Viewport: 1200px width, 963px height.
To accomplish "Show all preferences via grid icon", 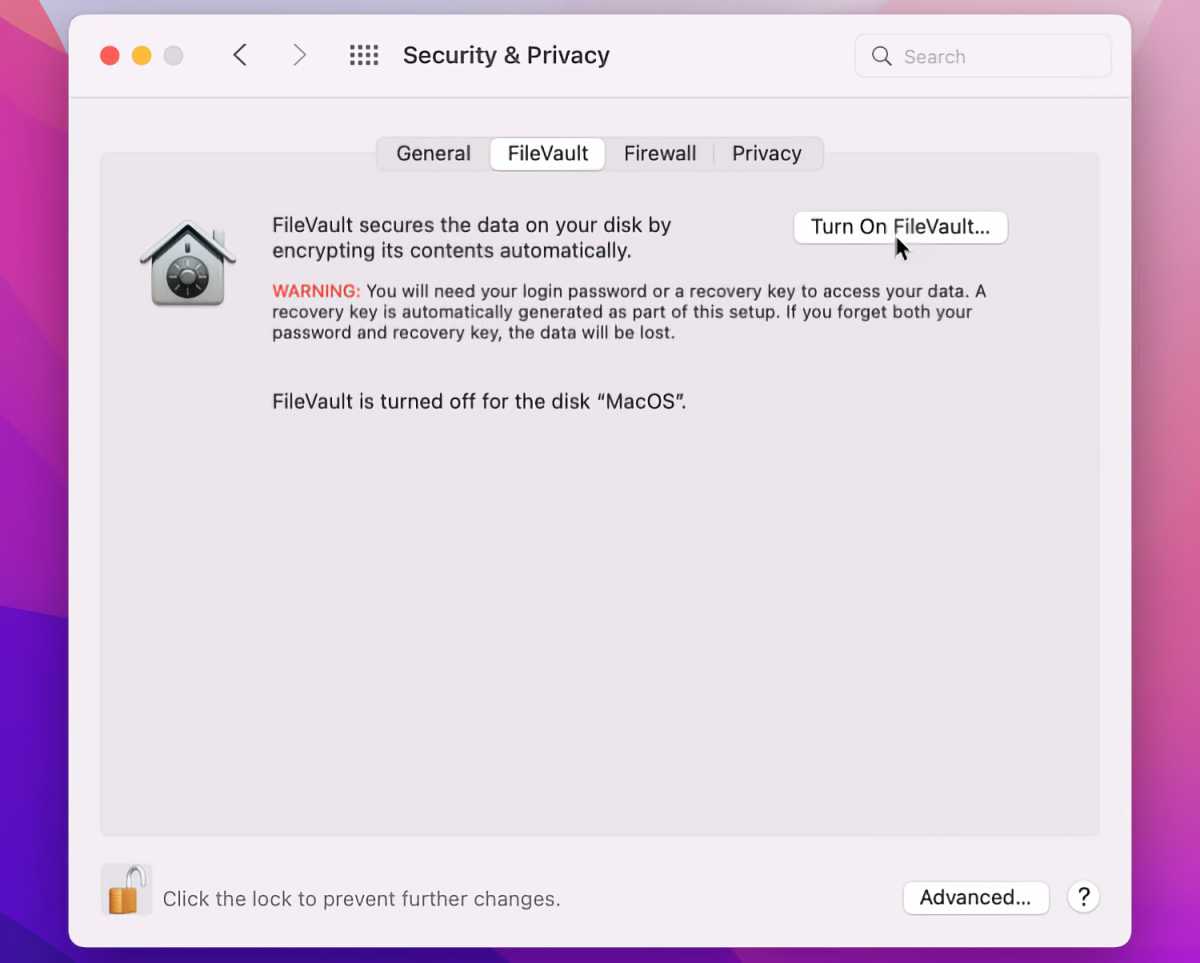I will pyautogui.click(x=364, y=55).
